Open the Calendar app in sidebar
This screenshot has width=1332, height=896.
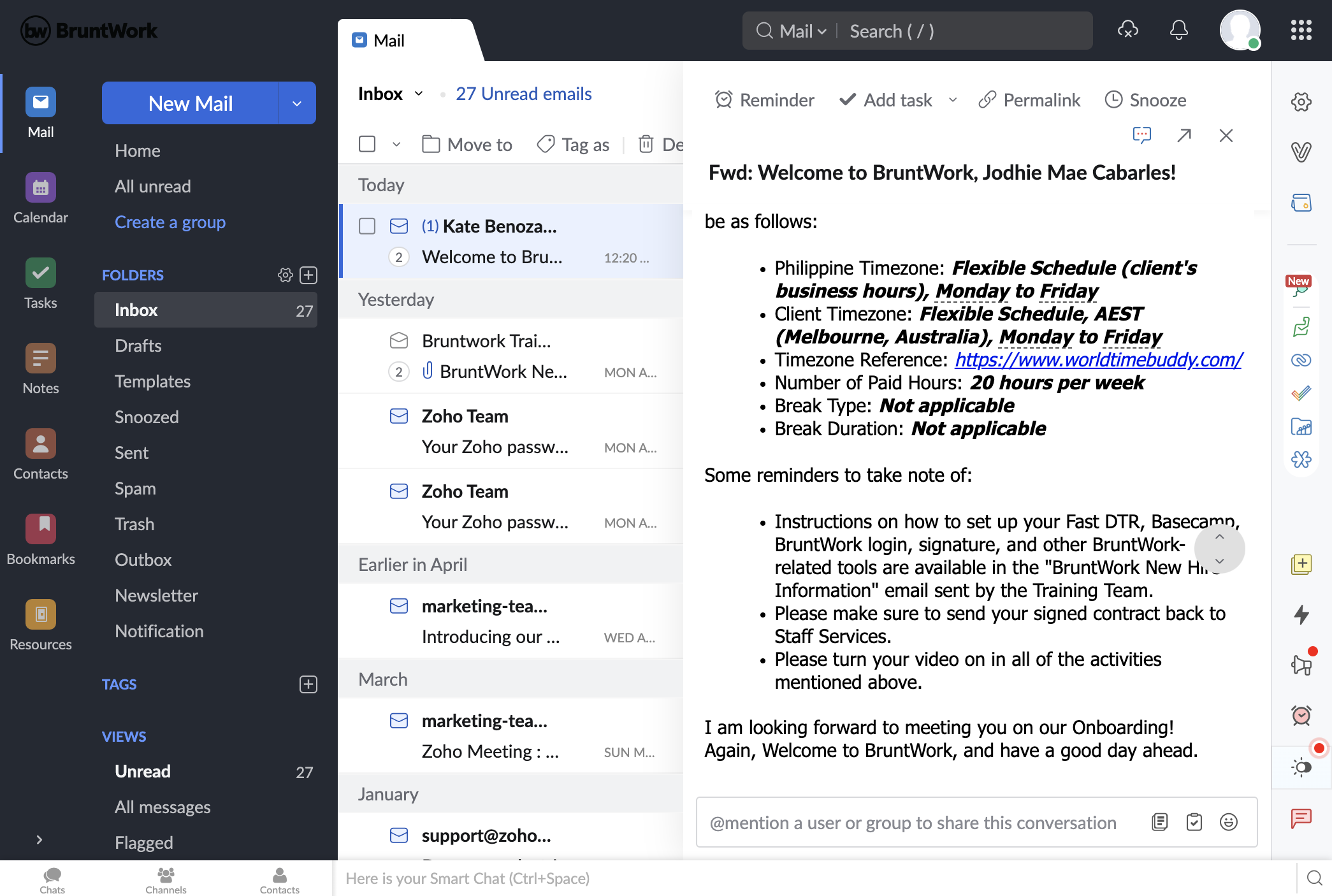click(x=40, y=198)
